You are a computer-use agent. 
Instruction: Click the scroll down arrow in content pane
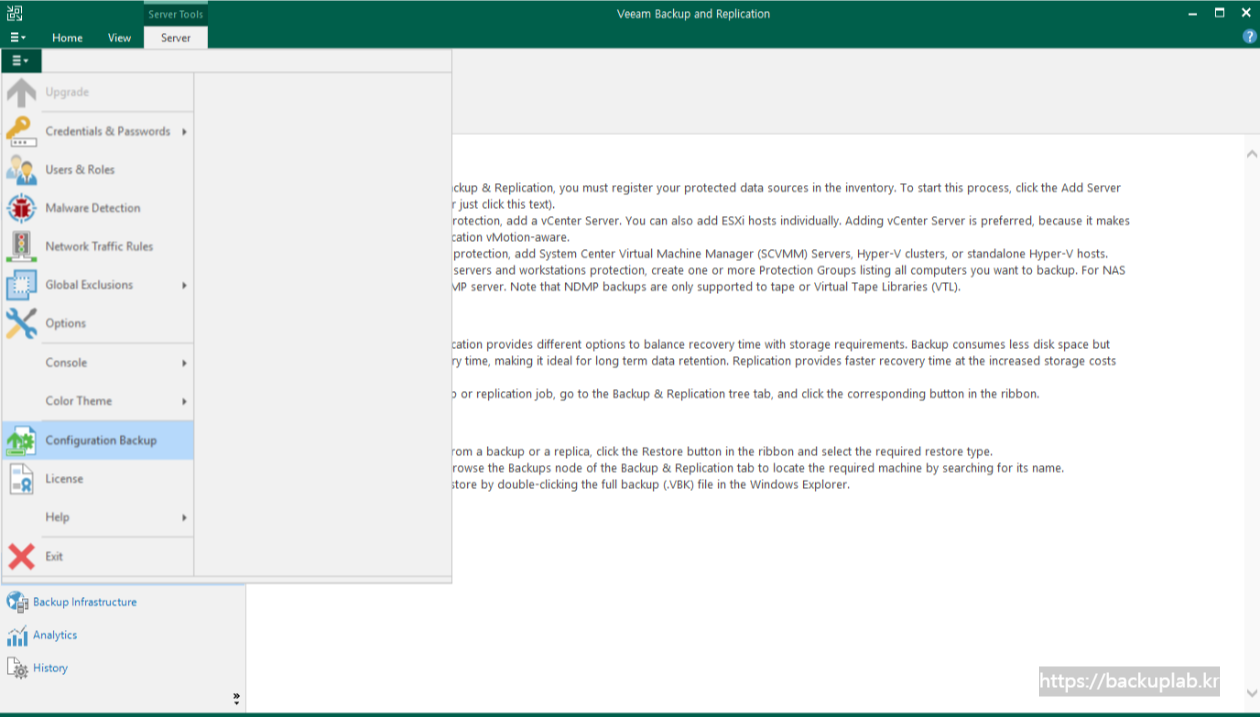tap(1252, 692)
